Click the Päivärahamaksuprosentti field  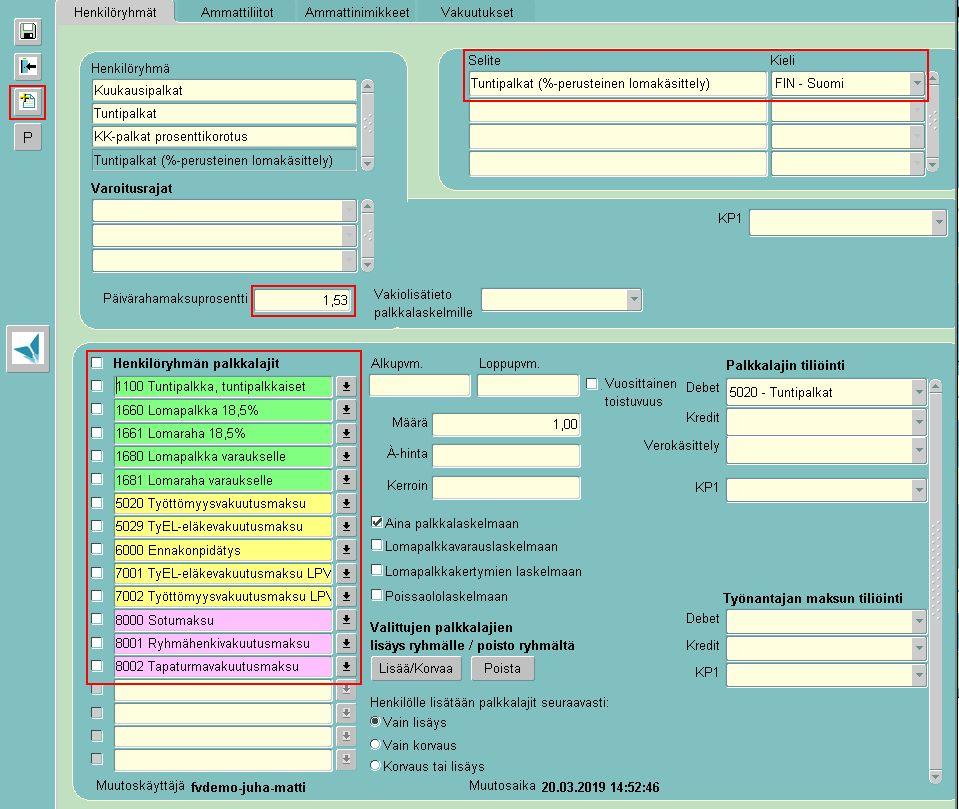coord(303,300)
